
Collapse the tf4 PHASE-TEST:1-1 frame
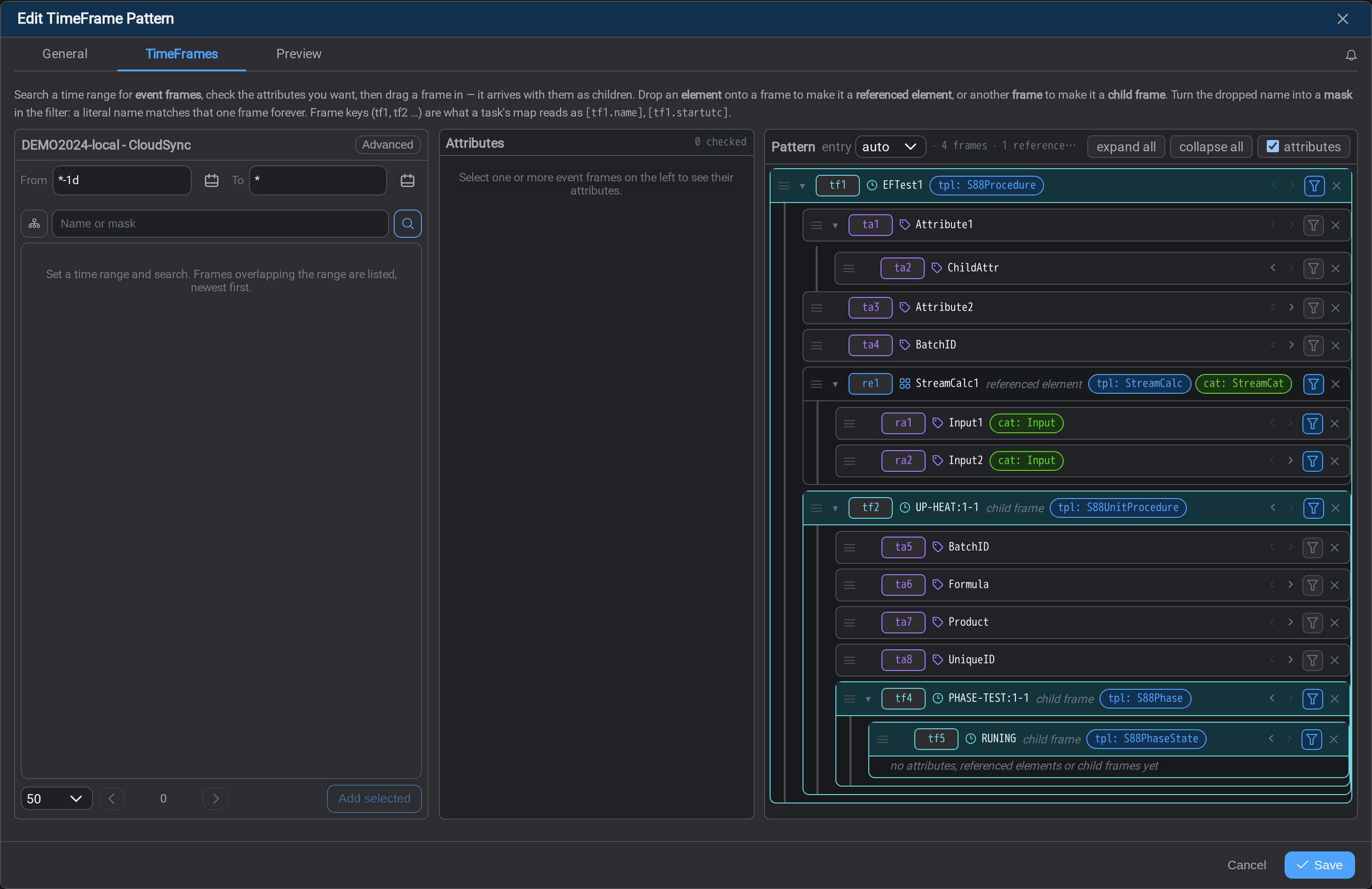point(867,699)
